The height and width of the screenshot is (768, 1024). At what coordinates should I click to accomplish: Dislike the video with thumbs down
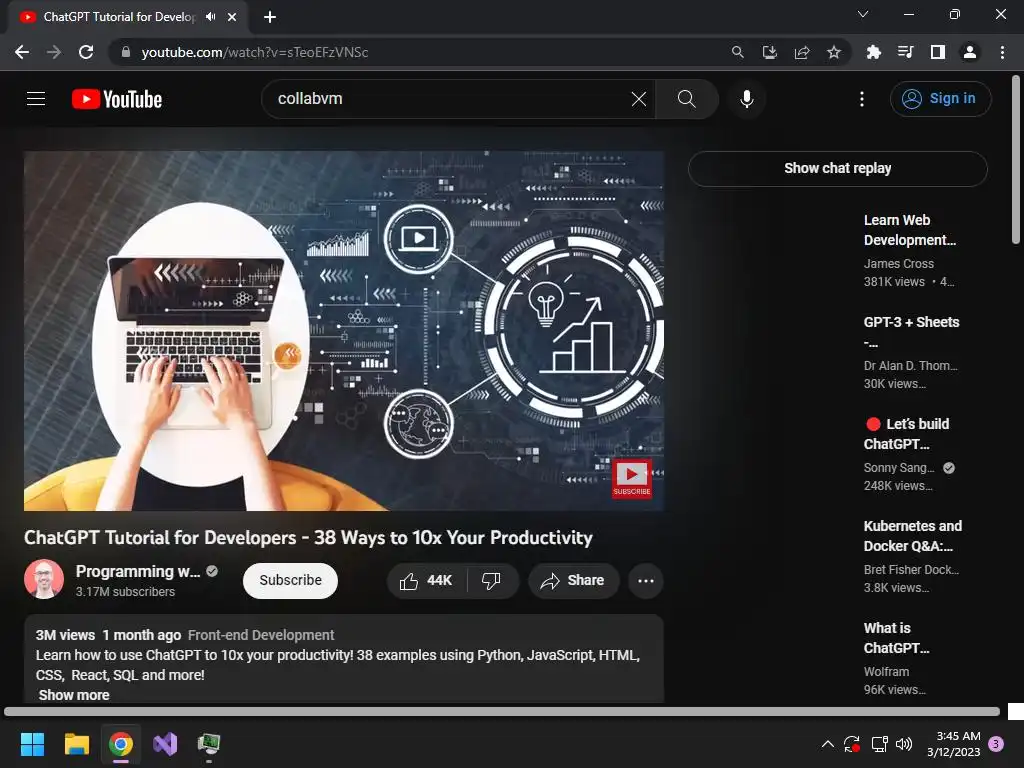pos(492,581)
